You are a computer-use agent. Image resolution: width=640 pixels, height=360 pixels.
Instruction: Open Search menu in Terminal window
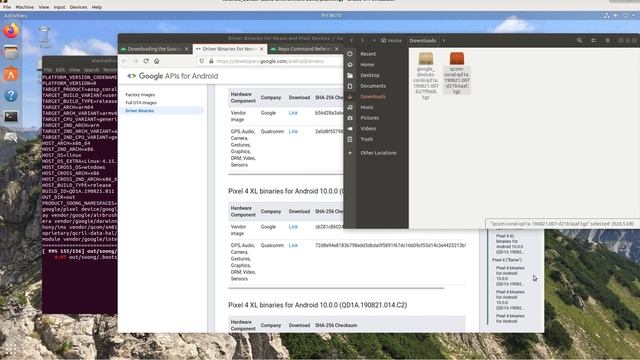(91, 70)
